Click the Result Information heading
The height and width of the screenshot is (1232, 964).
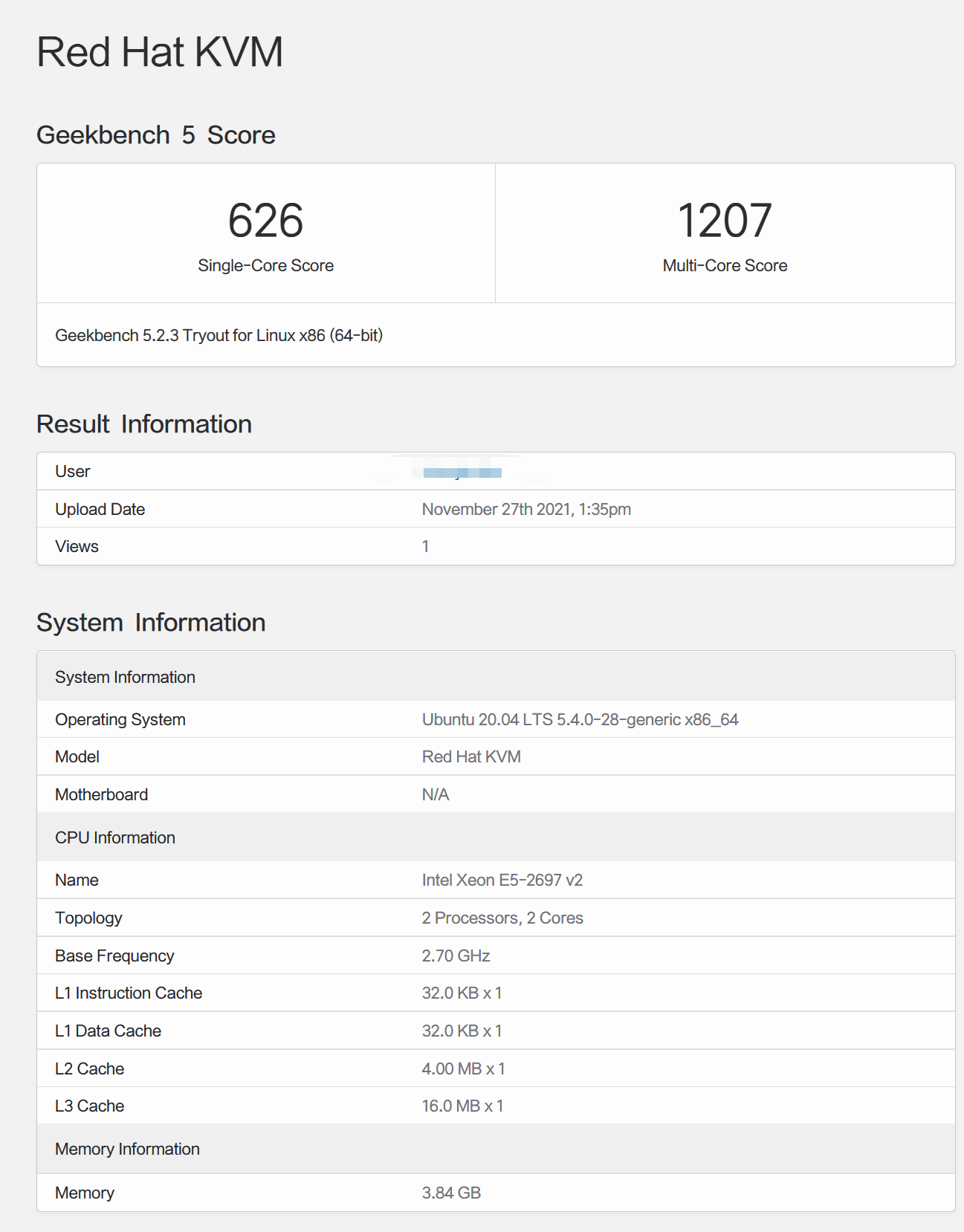(x=144, y=424)
